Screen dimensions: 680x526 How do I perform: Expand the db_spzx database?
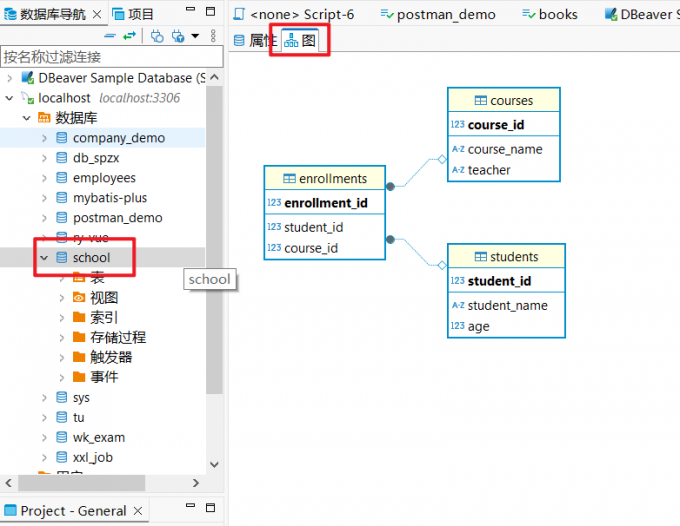tap(44, 158)
